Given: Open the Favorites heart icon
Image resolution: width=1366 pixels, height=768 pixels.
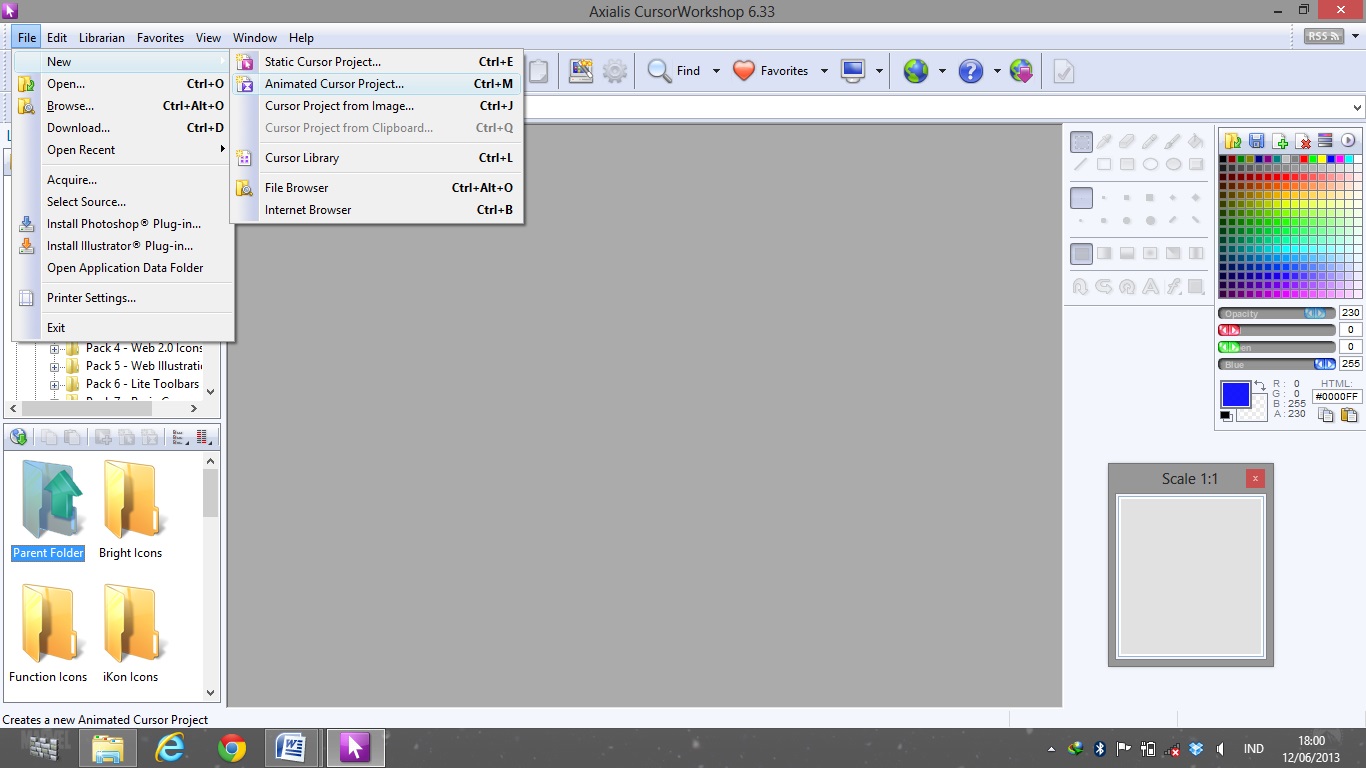Looking at the screenshot, I should pos(744,70).
